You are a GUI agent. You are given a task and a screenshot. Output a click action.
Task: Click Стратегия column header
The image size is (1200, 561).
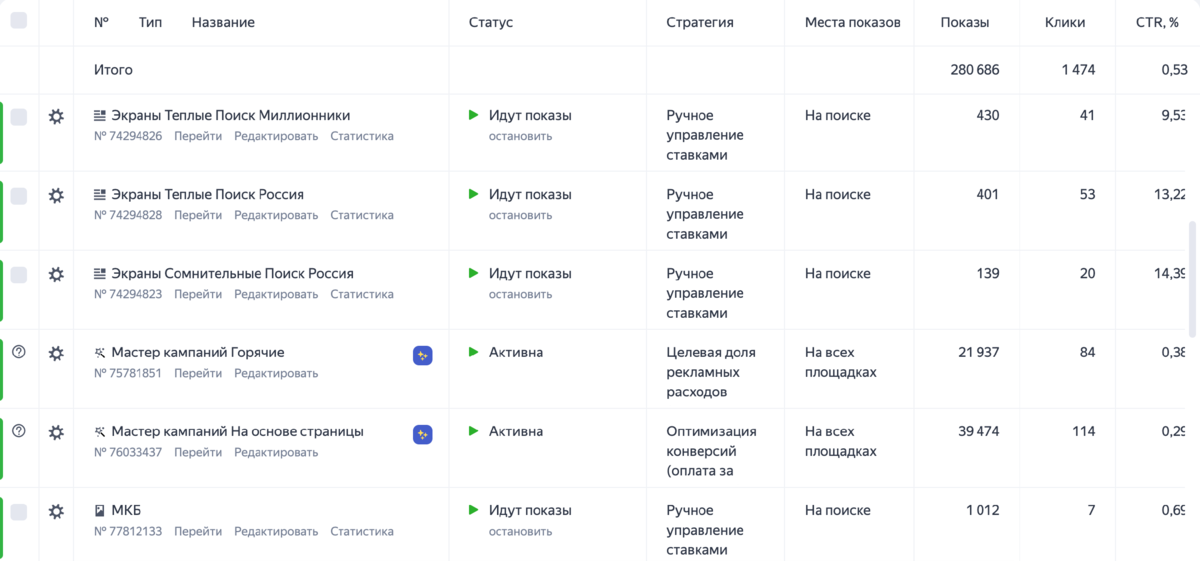point(700,22)
